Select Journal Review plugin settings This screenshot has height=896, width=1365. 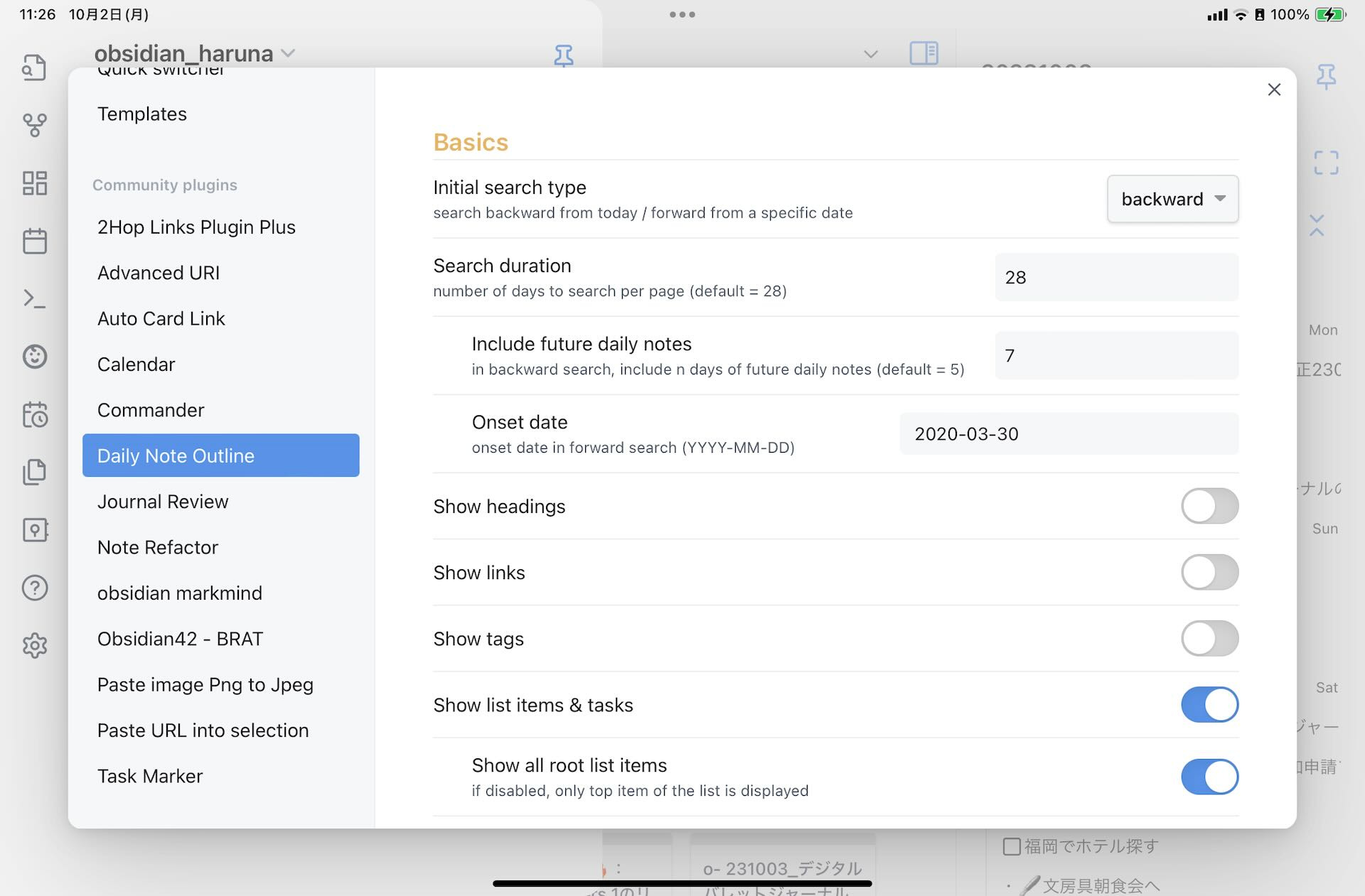point(163,502)
